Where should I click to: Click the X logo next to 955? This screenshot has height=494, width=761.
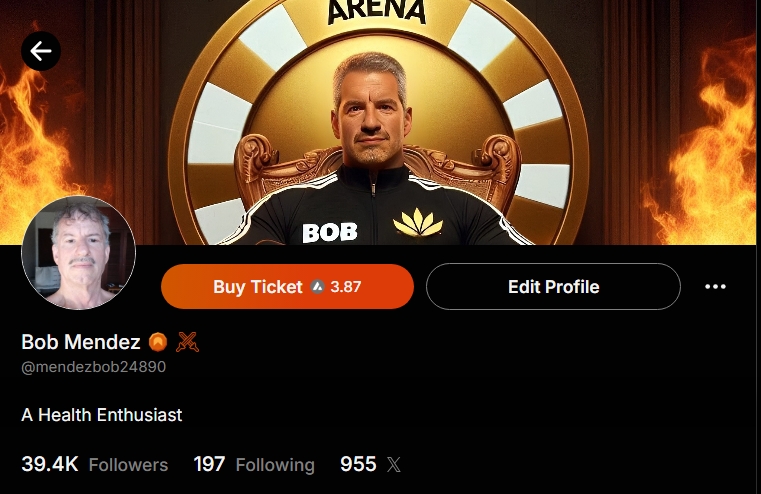click(x=394, y=465)
